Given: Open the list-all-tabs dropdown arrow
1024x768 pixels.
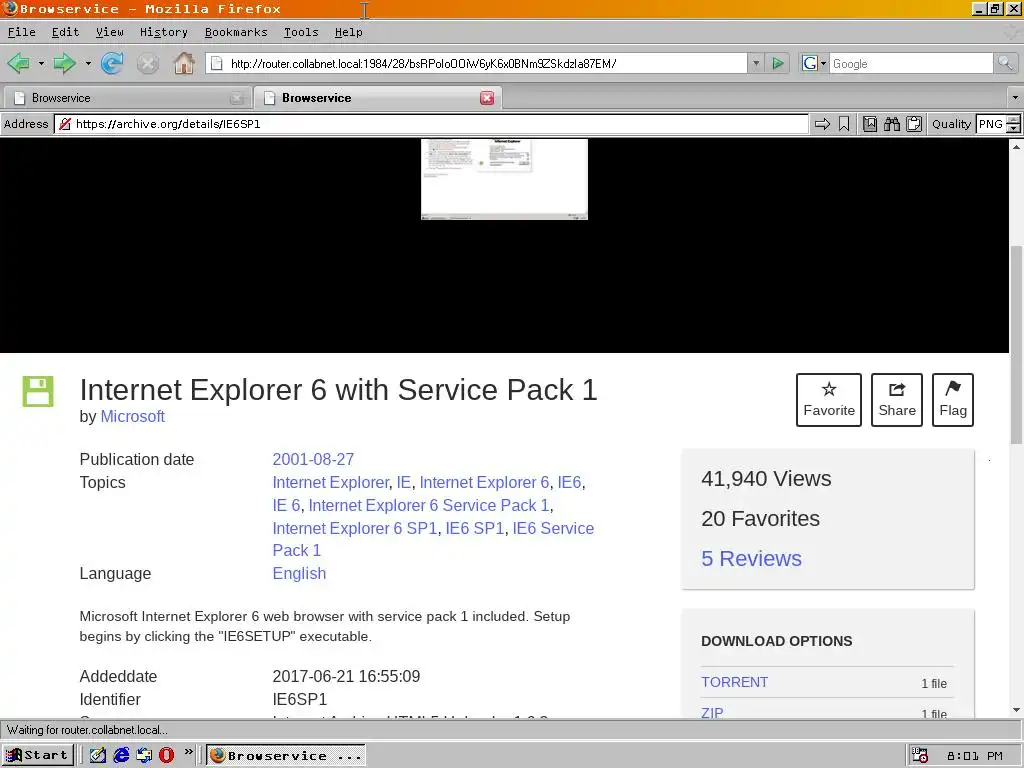Looking at the screenshot, I should [1015, 98].
